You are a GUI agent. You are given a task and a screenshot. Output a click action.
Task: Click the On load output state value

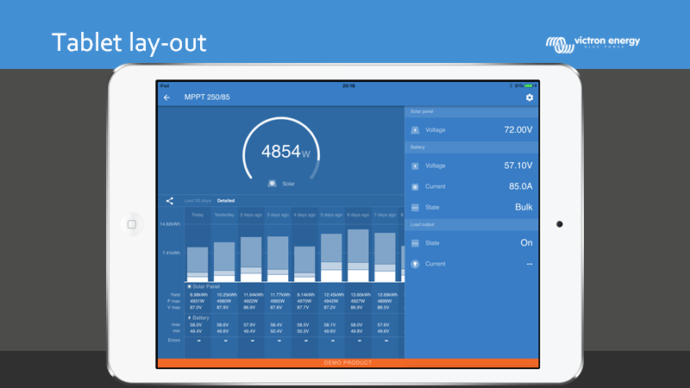[526, 243]
